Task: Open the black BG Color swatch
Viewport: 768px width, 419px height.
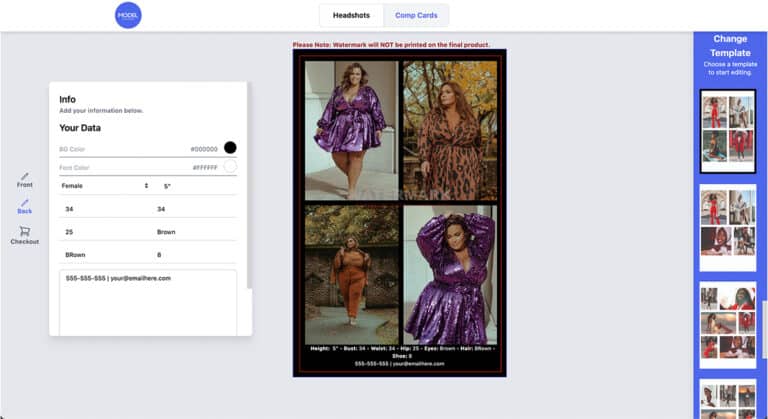Action: point(230,148)
